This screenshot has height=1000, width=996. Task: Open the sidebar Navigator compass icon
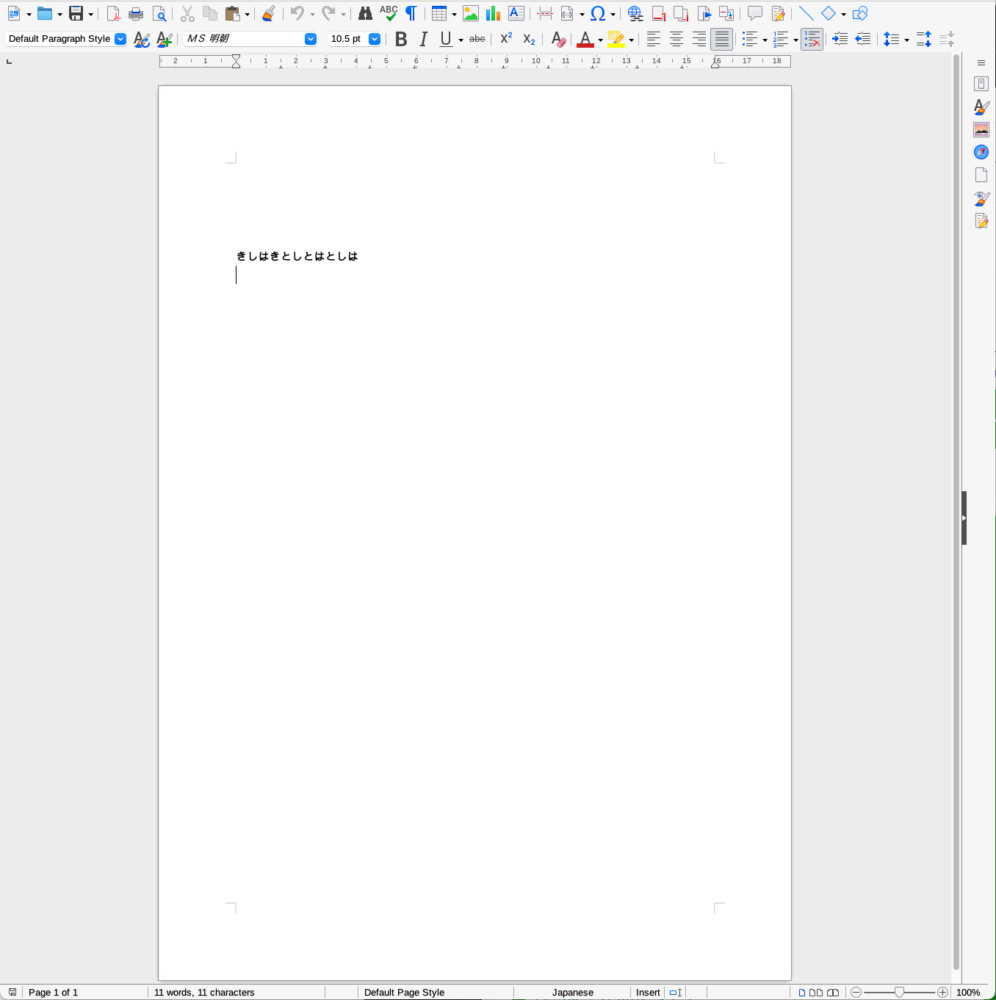(x=981, y=152)
